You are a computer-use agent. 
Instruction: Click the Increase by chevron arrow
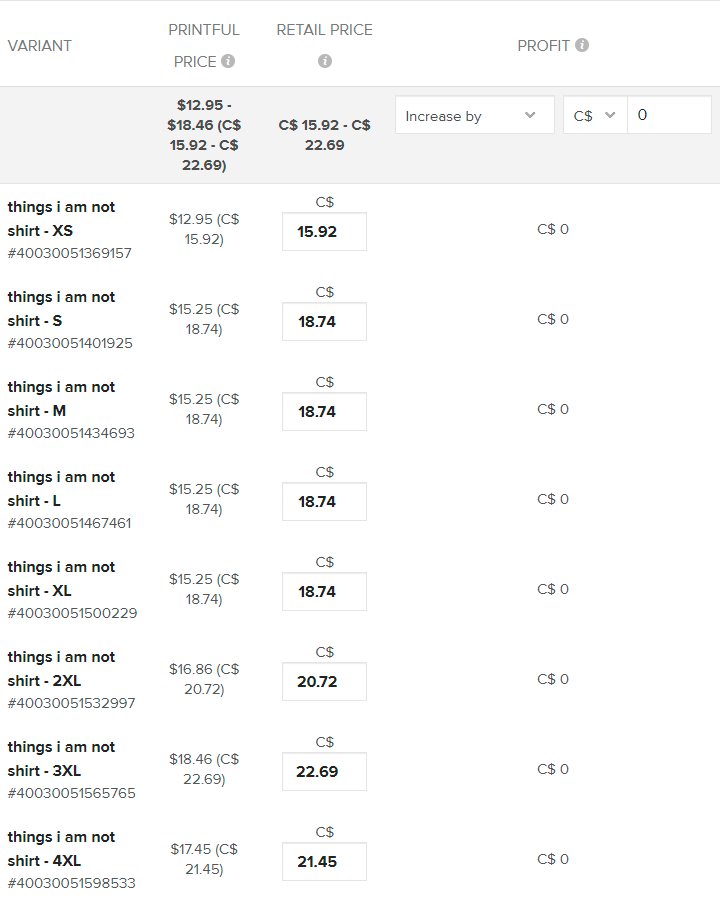[x=530, y=115]
